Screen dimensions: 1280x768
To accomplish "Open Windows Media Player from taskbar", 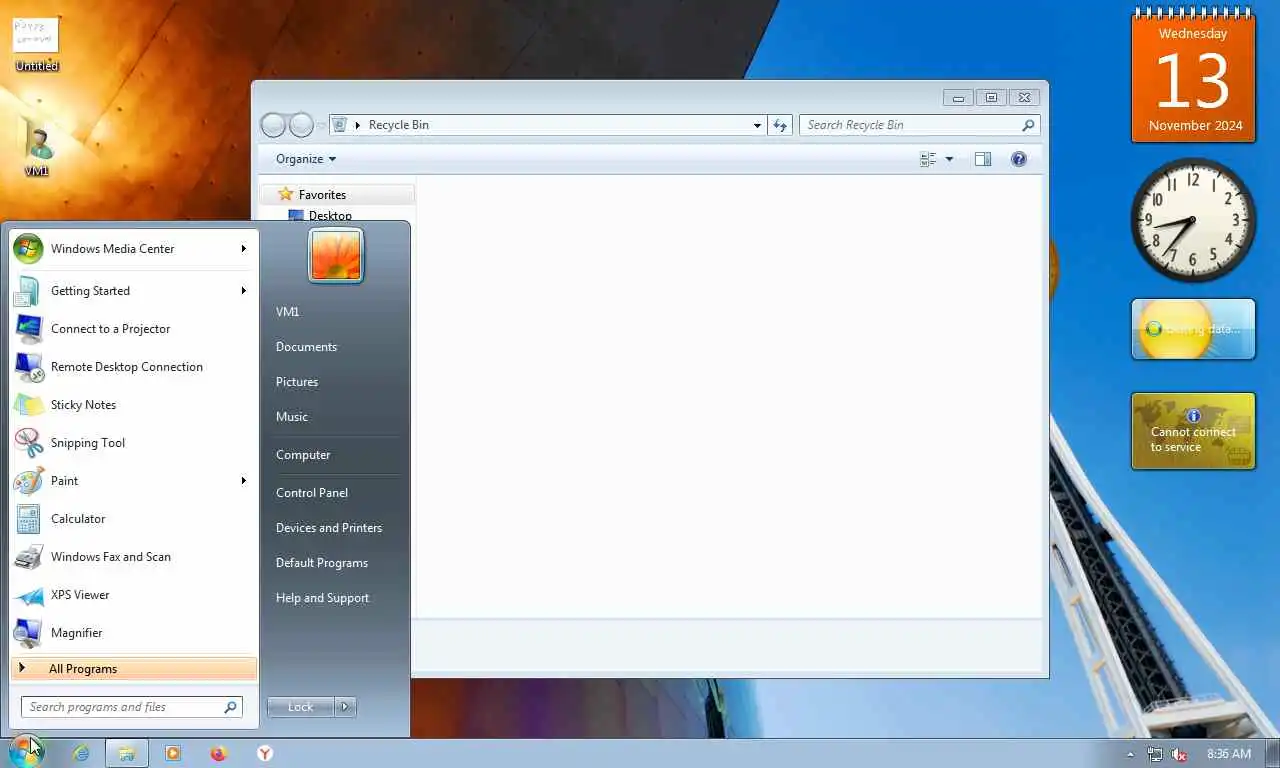I will point(173,754).
